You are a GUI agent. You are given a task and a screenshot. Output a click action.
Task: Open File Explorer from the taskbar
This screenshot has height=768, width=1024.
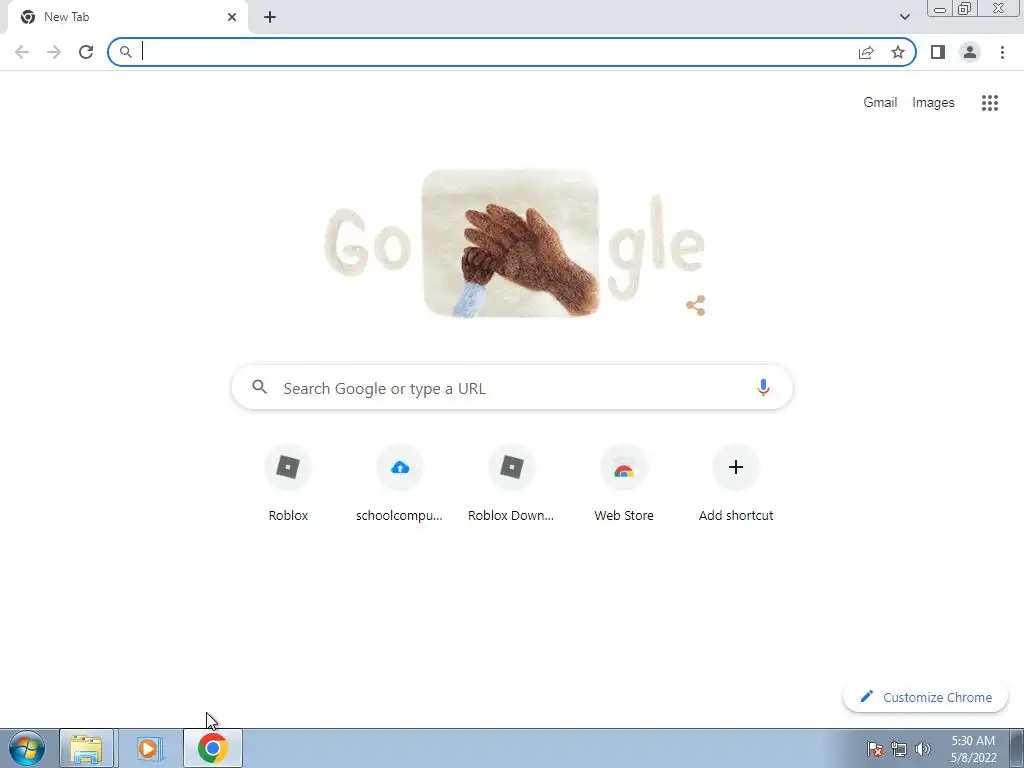click(x=87, y=748)
